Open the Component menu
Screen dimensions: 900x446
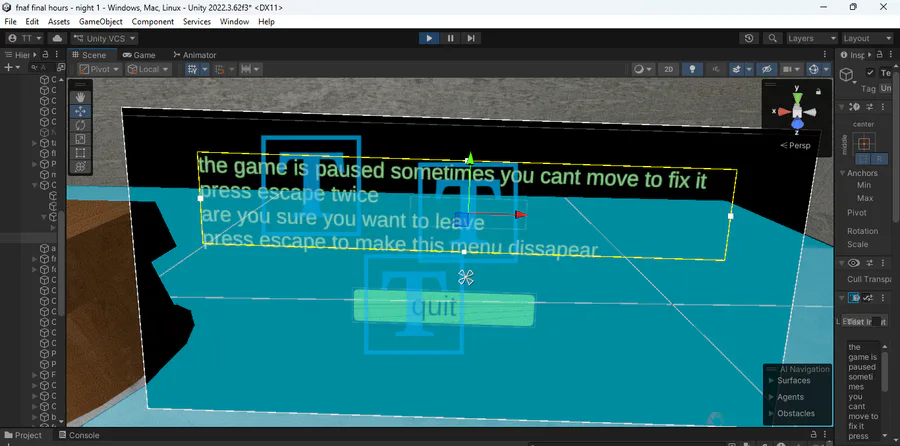pyautogui.click(x=153, y=22)
